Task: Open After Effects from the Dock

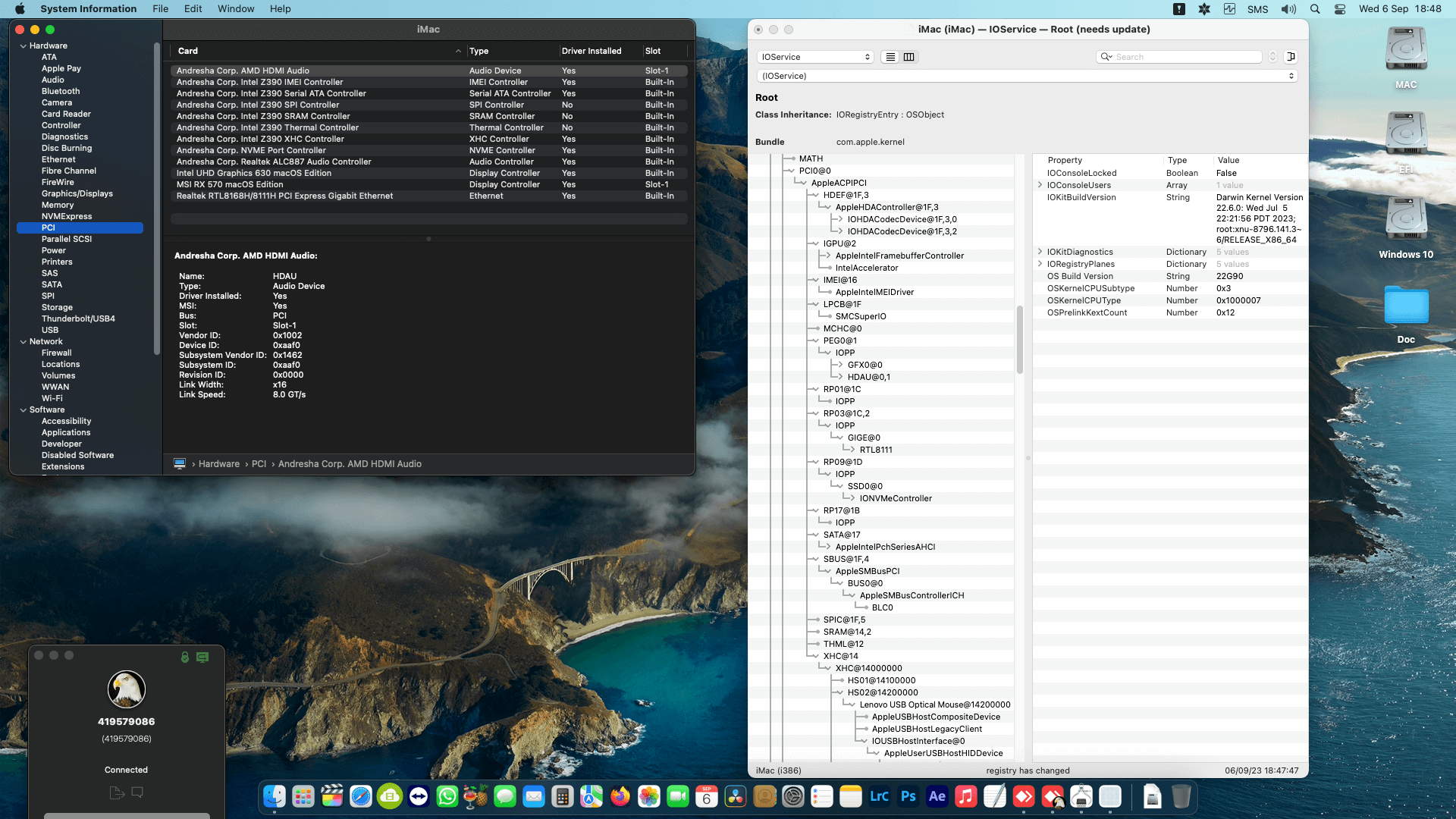Action: [x=937, y=797]
